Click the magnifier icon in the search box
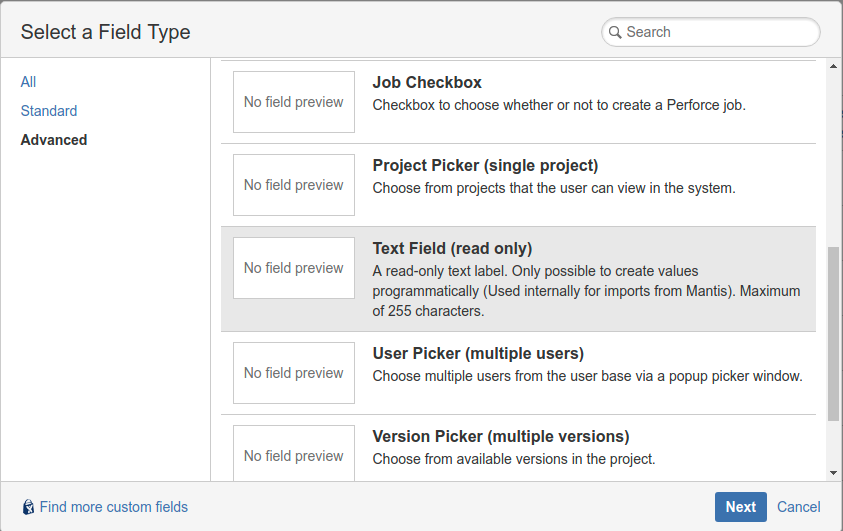This screenshot has width=843, height=531. click(x=614, y=32)
